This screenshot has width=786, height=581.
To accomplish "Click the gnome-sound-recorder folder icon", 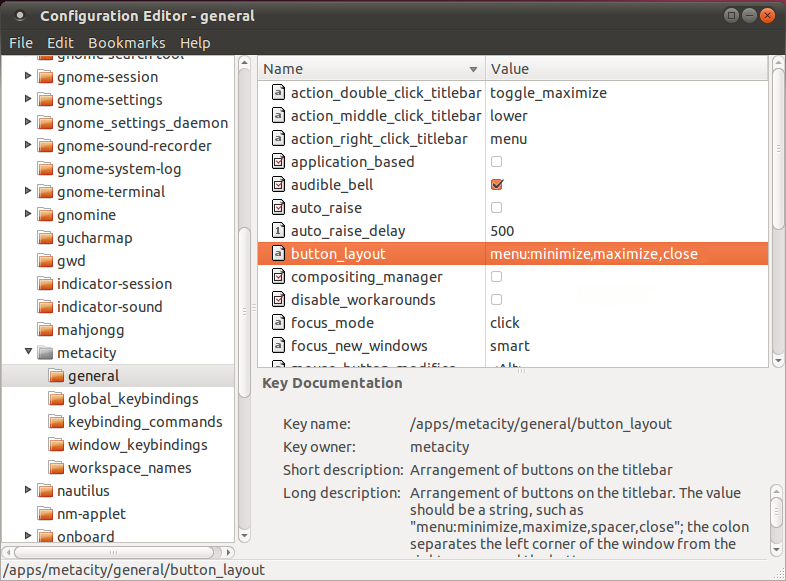I will [x=45, y=146].
